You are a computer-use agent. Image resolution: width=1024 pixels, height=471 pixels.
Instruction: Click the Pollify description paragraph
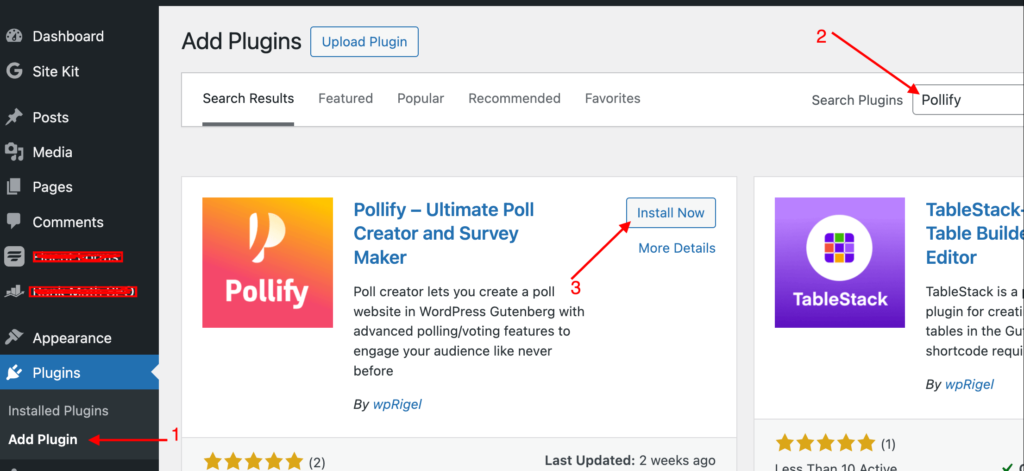(469, 331)
